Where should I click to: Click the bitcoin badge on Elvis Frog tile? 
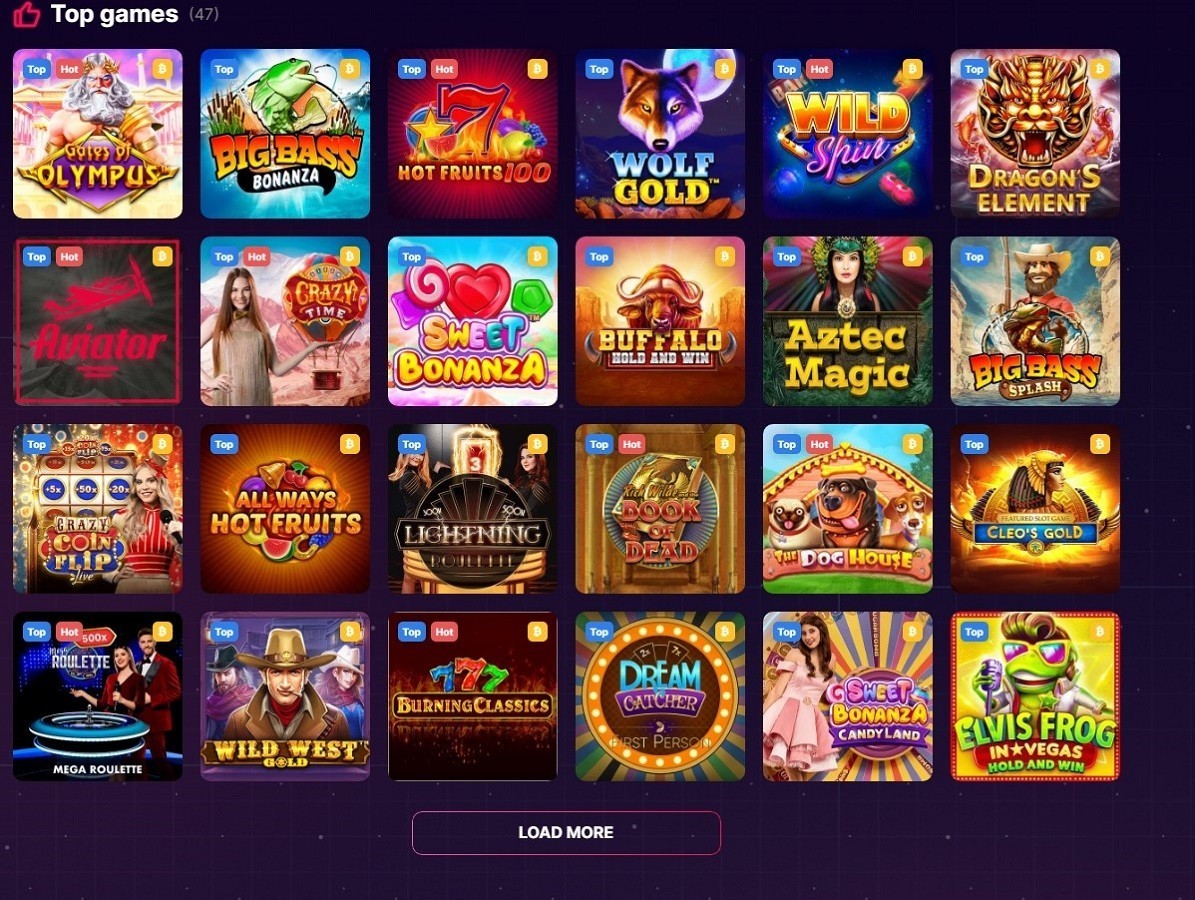pos(1100,632)
